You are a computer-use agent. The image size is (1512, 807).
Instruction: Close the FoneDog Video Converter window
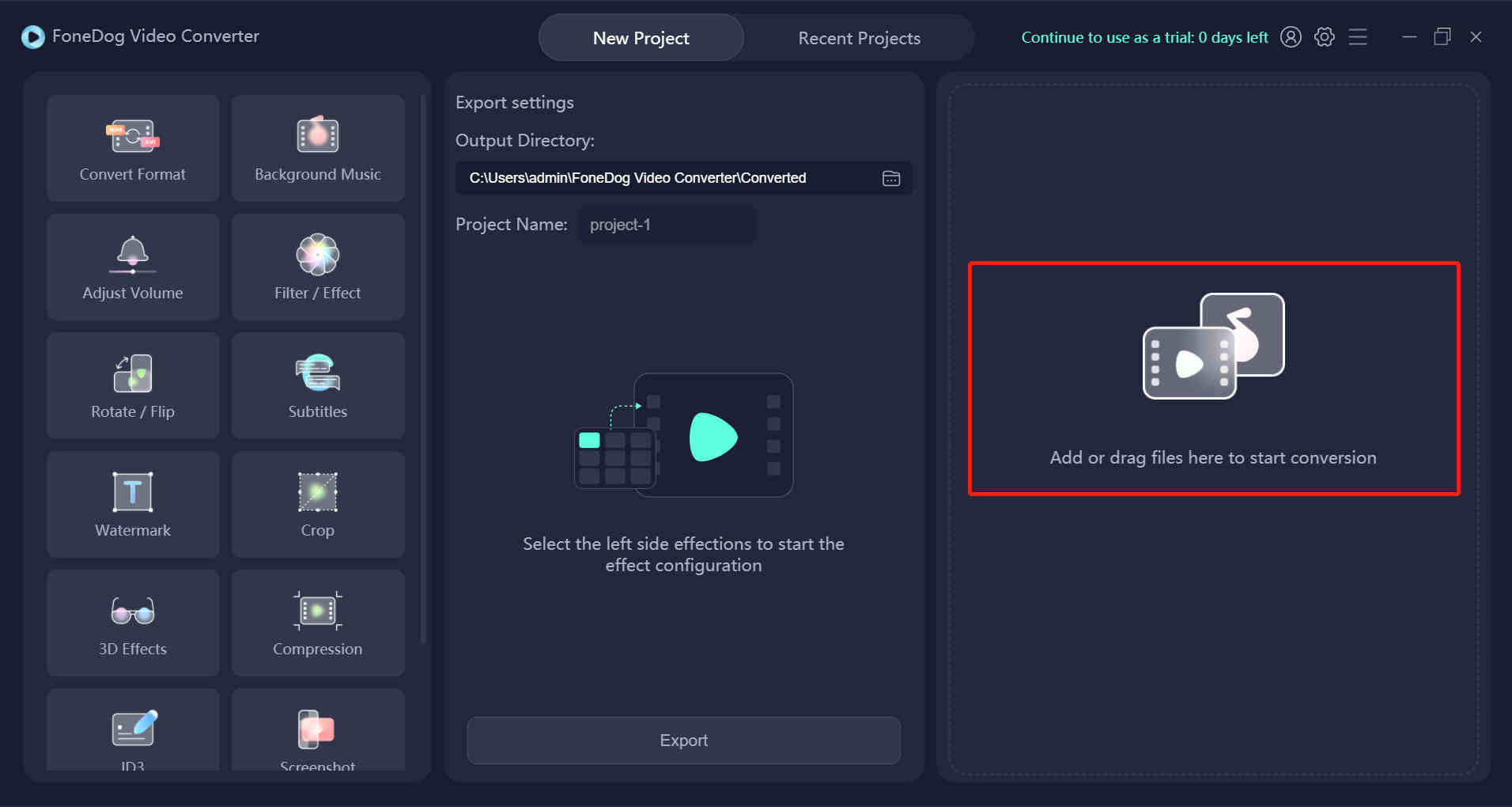pyautogui.click(x=1476, y=37)
